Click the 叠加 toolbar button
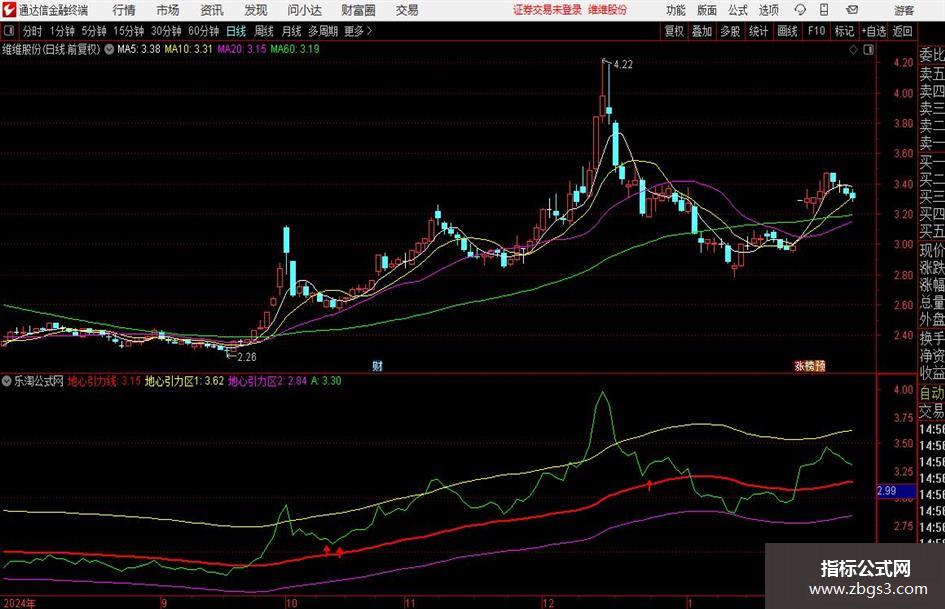The height and width of the screenshot is (609, 945). point(702,31)
